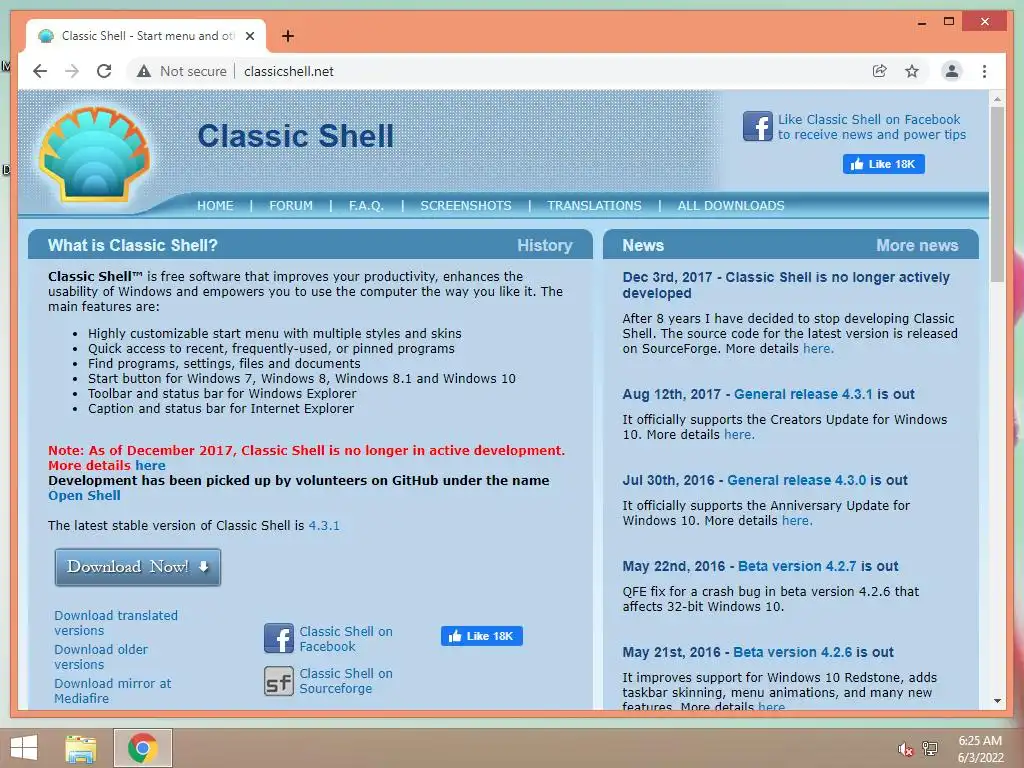
Task: Click the Like Classic Shell on Facebook header link
Action: coord(871,127)
